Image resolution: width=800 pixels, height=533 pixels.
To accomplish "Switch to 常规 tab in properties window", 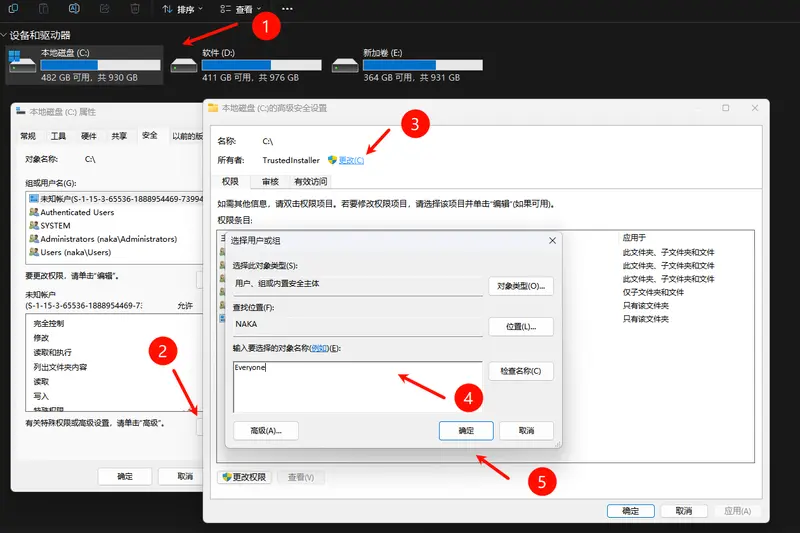I will (28, 136).
